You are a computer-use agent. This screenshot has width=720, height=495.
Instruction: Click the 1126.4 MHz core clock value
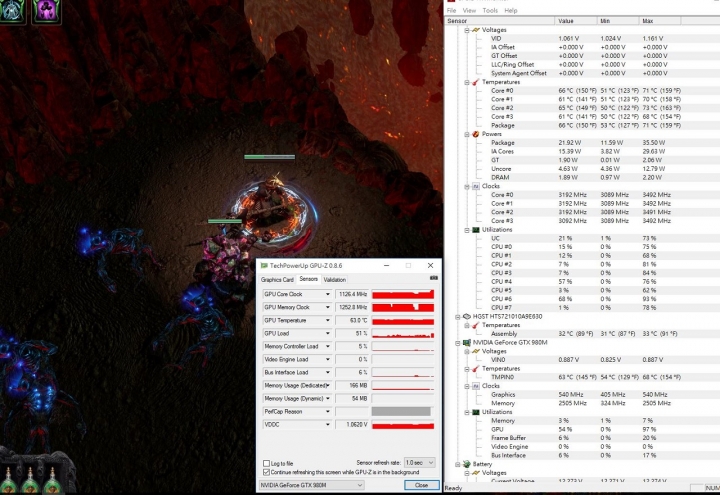tap(353, 294)
